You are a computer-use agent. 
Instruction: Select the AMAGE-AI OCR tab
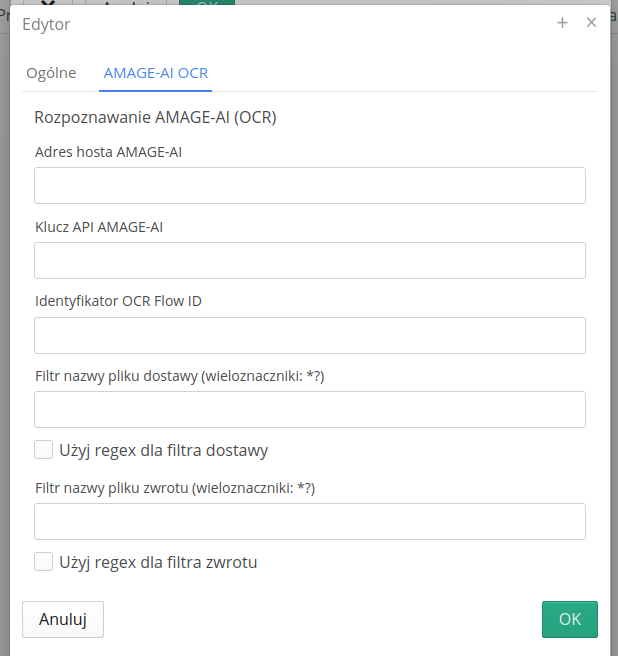155,73
